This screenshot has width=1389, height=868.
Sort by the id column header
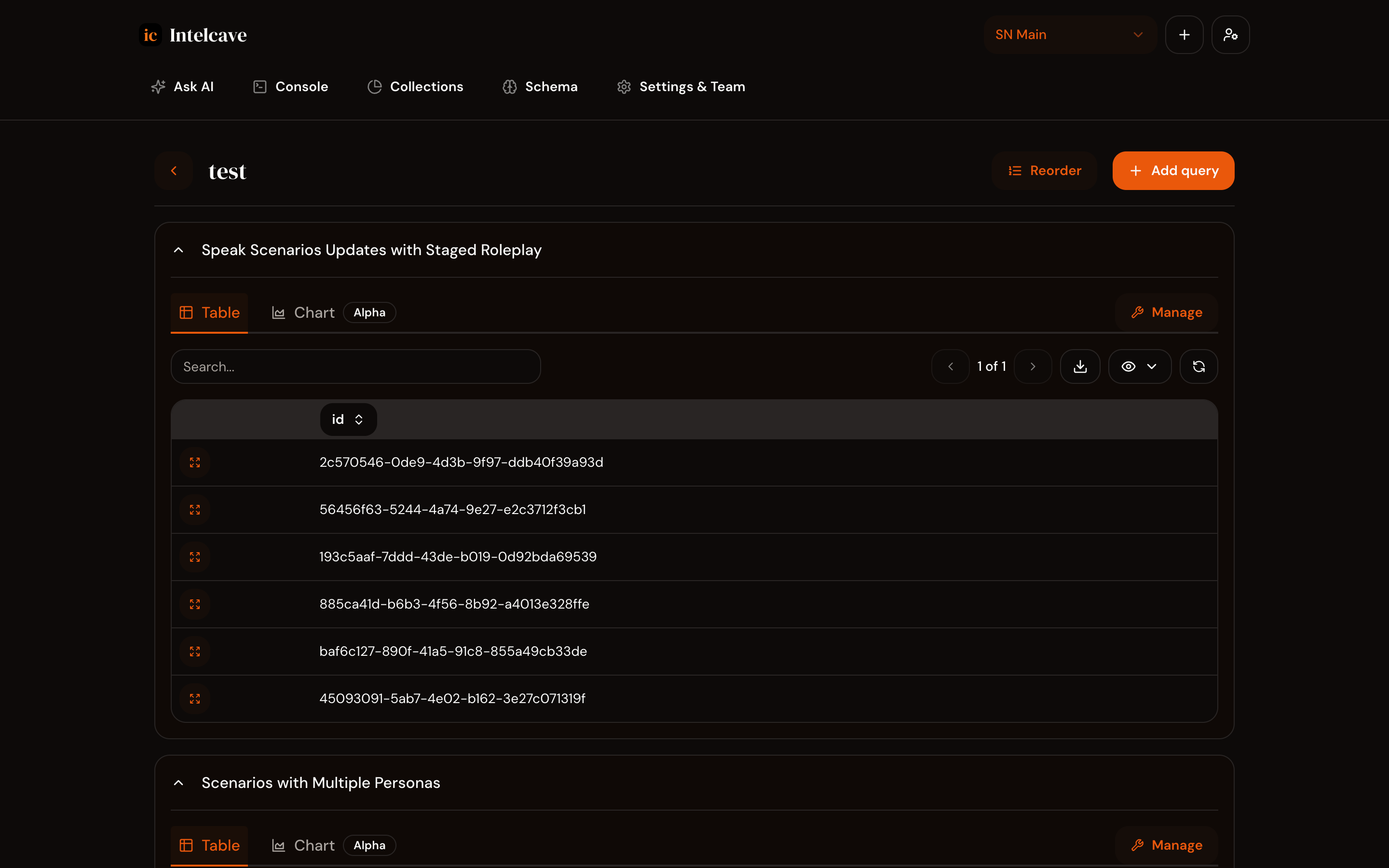pos(348,420)
